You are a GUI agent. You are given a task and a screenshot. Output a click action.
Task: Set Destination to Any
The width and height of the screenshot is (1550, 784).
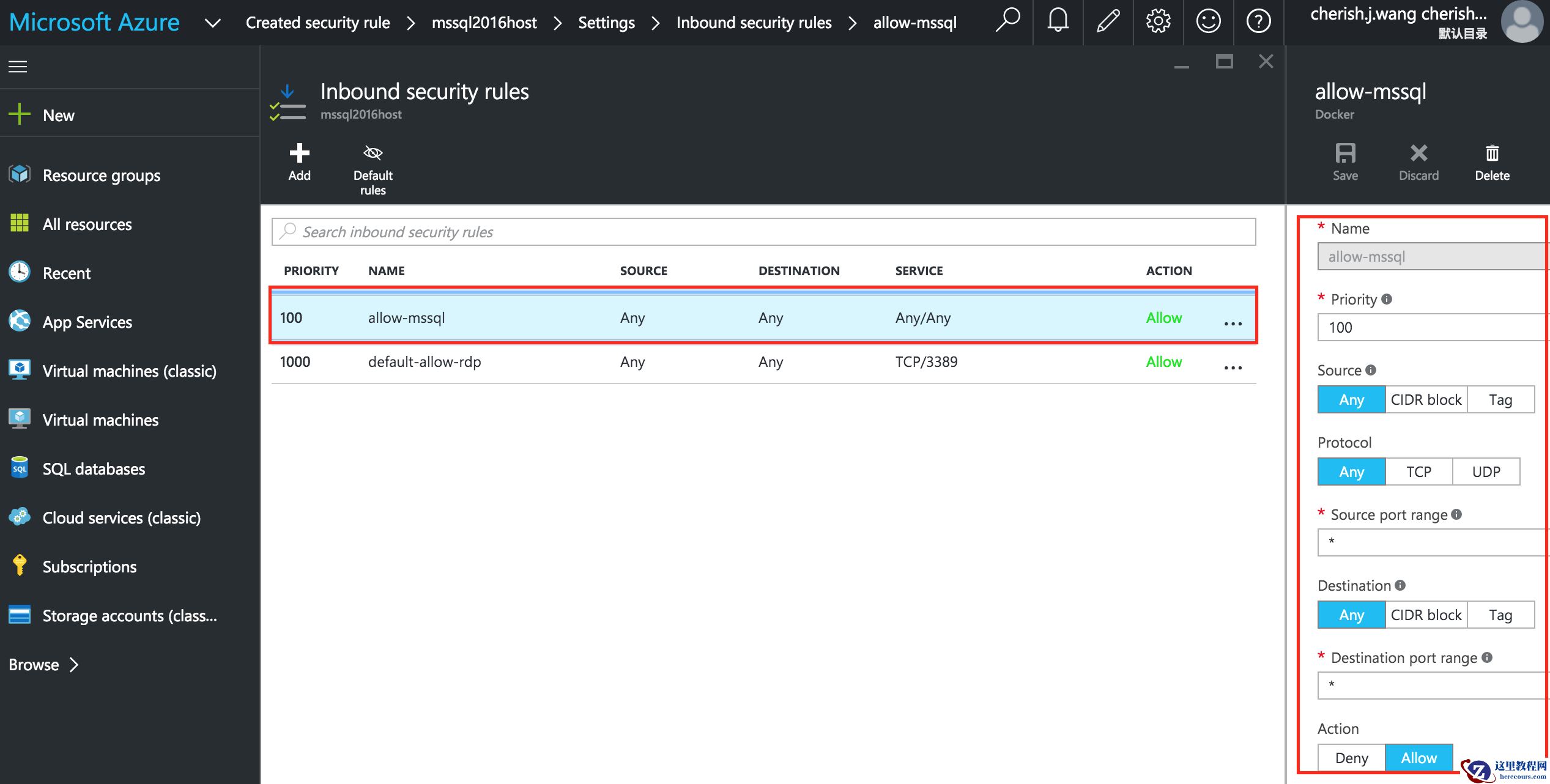tap(1351, 615)
